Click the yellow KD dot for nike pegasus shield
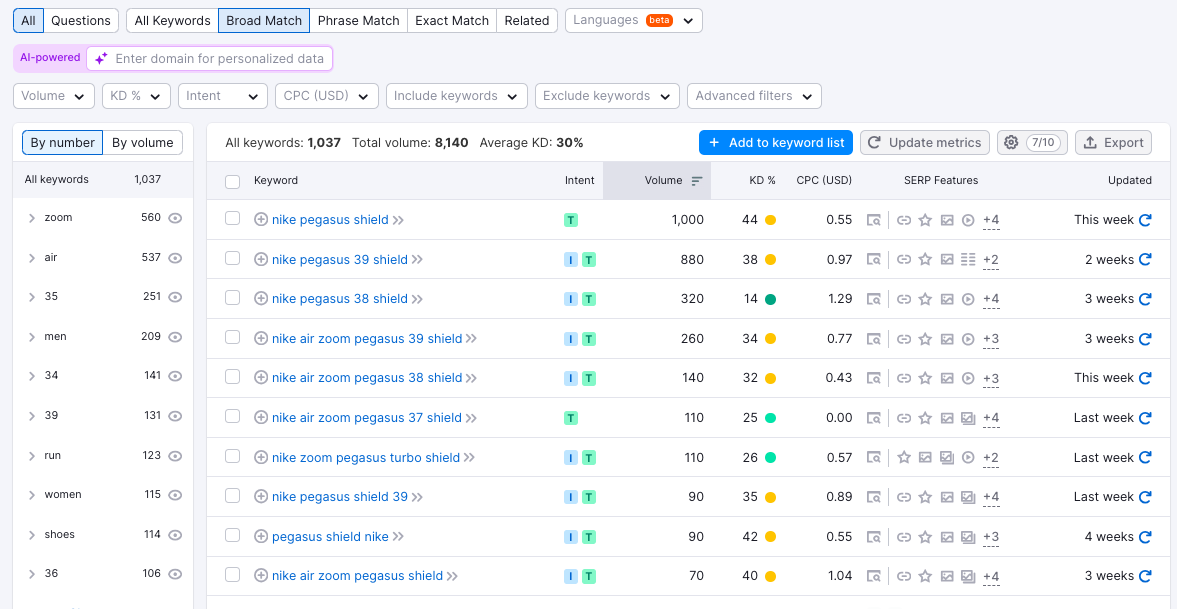 (x=770, y=220)
